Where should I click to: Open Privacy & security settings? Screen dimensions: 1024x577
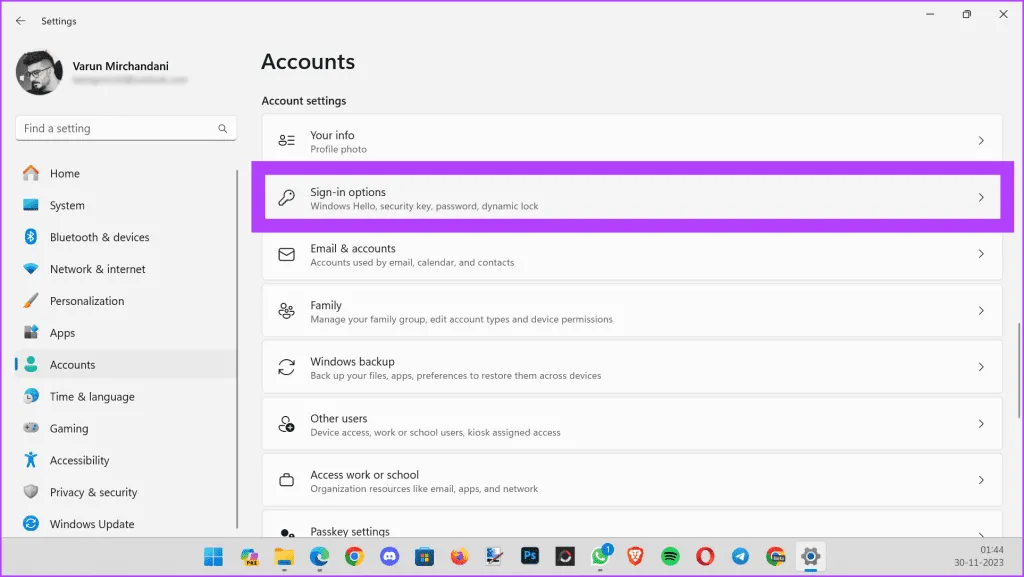(x=93, y=492)
